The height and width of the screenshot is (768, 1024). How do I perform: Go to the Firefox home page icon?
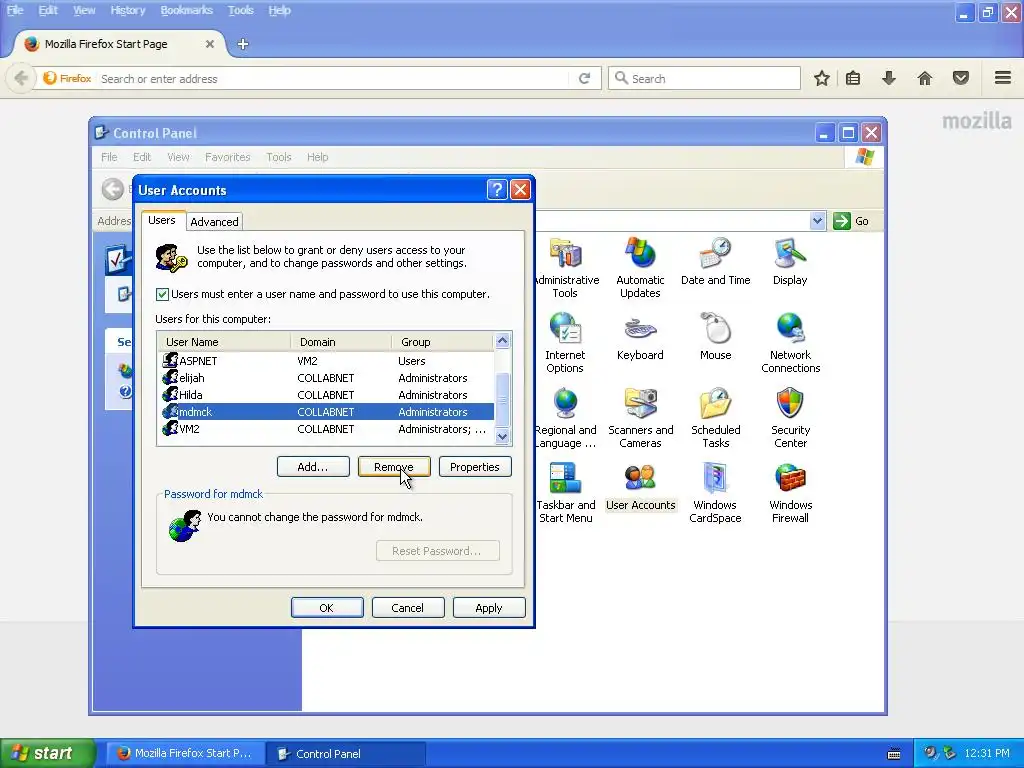(x=925, y=78)
